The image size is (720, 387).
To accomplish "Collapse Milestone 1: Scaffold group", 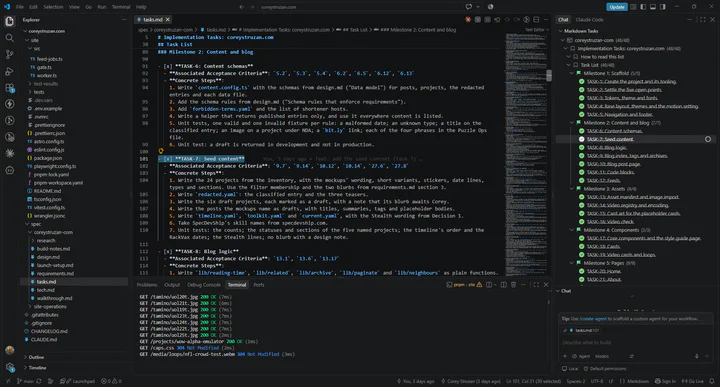I will pyautogui.click(x=572, y=73).
